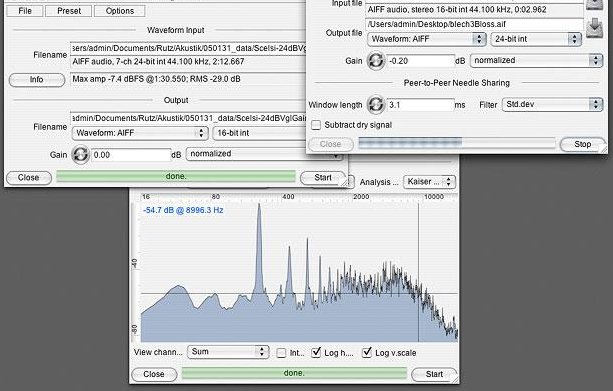The height and width of the screenshot is (391, 613).
Task: Click the Waveform Input filename path field
Action: 188,48
